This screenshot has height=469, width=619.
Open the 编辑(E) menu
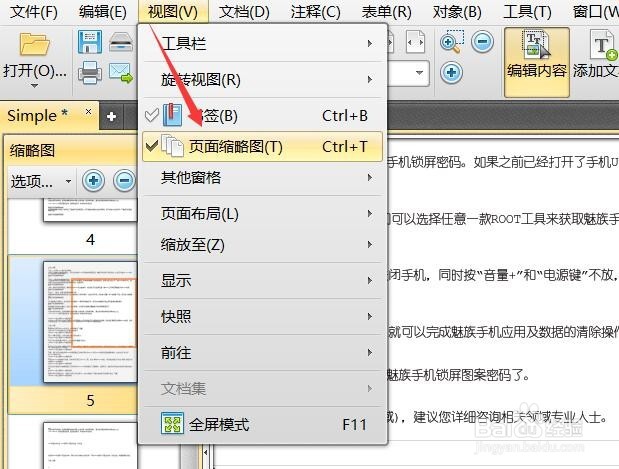[103, 12]
